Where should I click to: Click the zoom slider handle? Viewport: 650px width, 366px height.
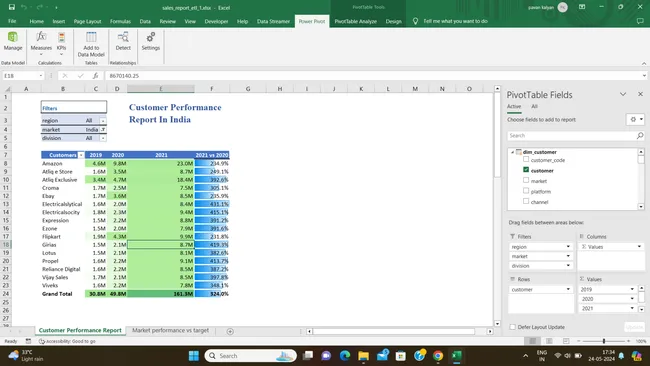pos(604,341)
